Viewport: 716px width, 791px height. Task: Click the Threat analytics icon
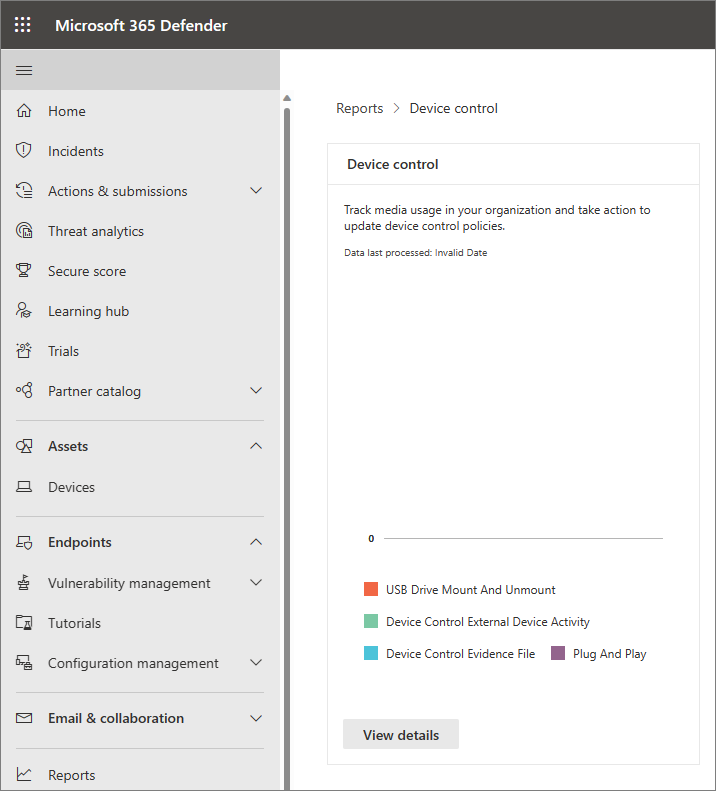[x=24, y=231]
